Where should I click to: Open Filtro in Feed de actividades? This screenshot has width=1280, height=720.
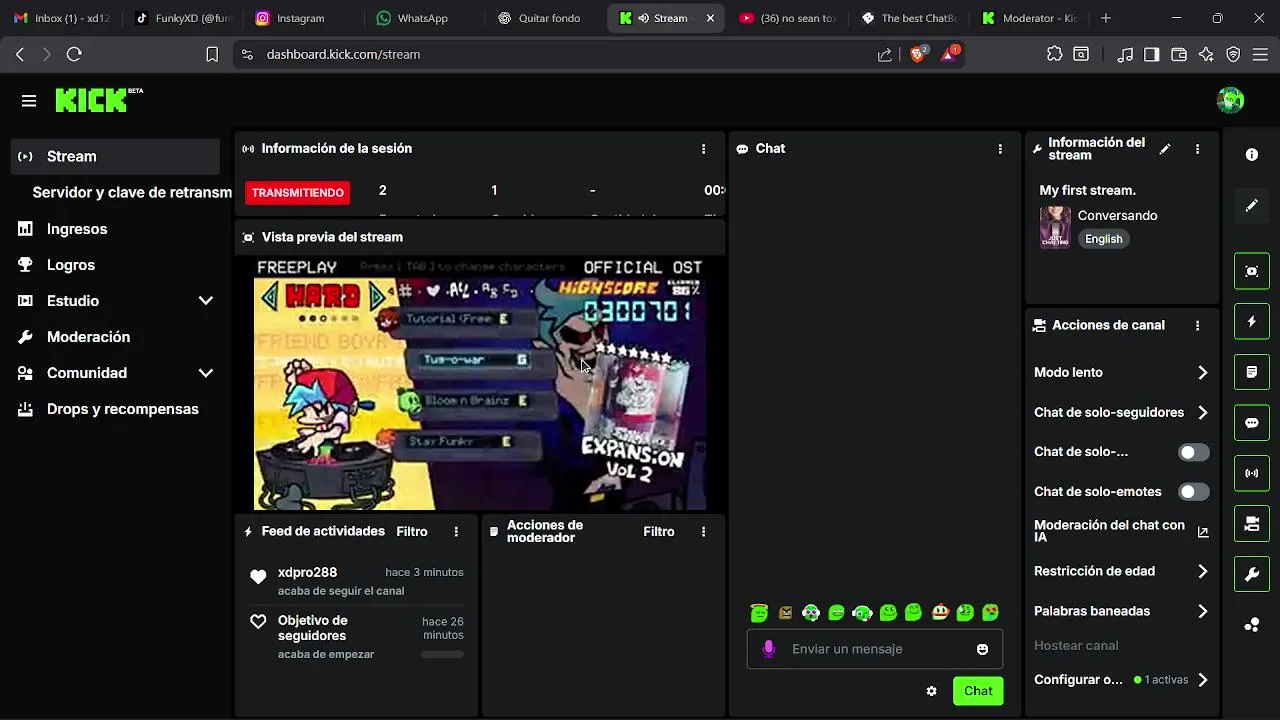coord(412,532)
